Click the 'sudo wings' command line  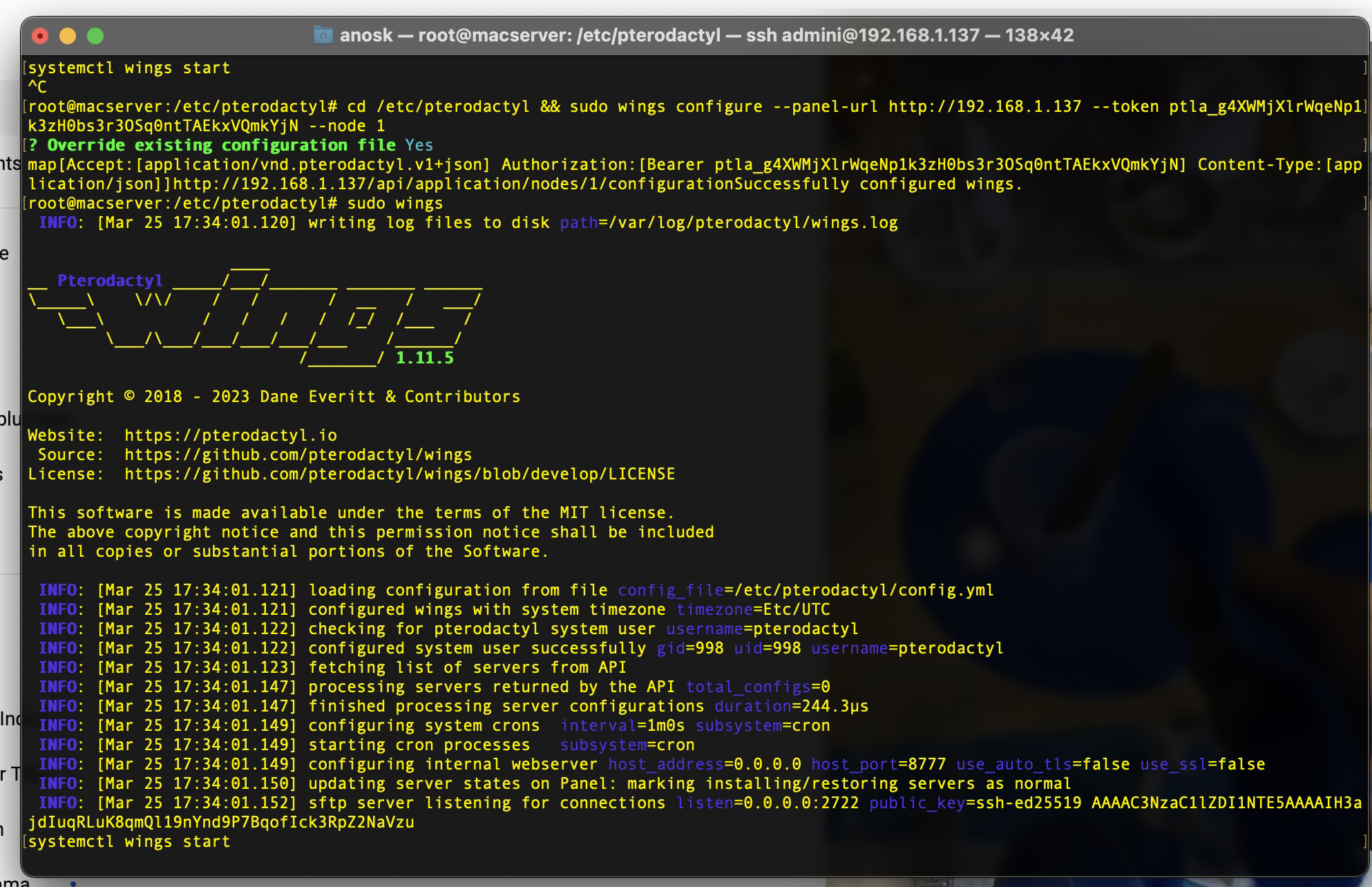(x=394, y=203)
